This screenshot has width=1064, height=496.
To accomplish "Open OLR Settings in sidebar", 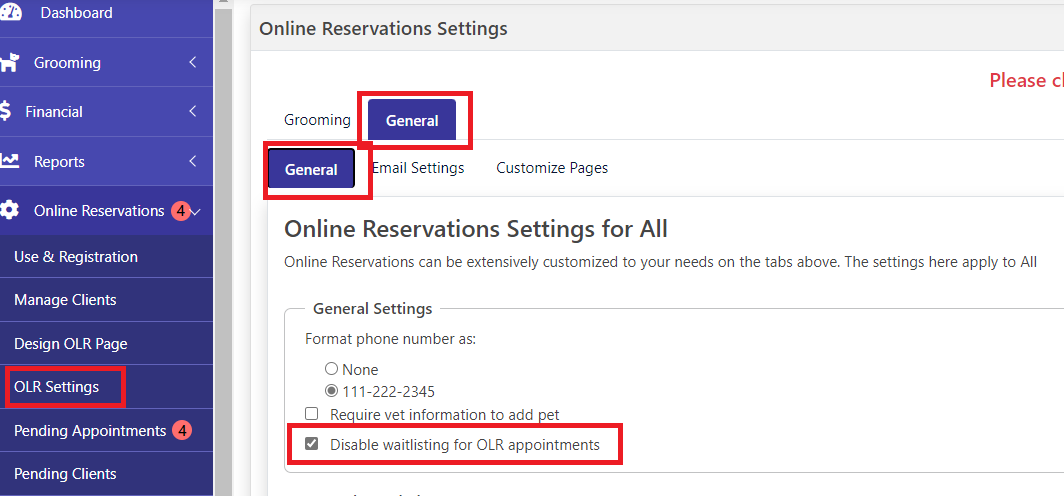I will click(57, 387).
